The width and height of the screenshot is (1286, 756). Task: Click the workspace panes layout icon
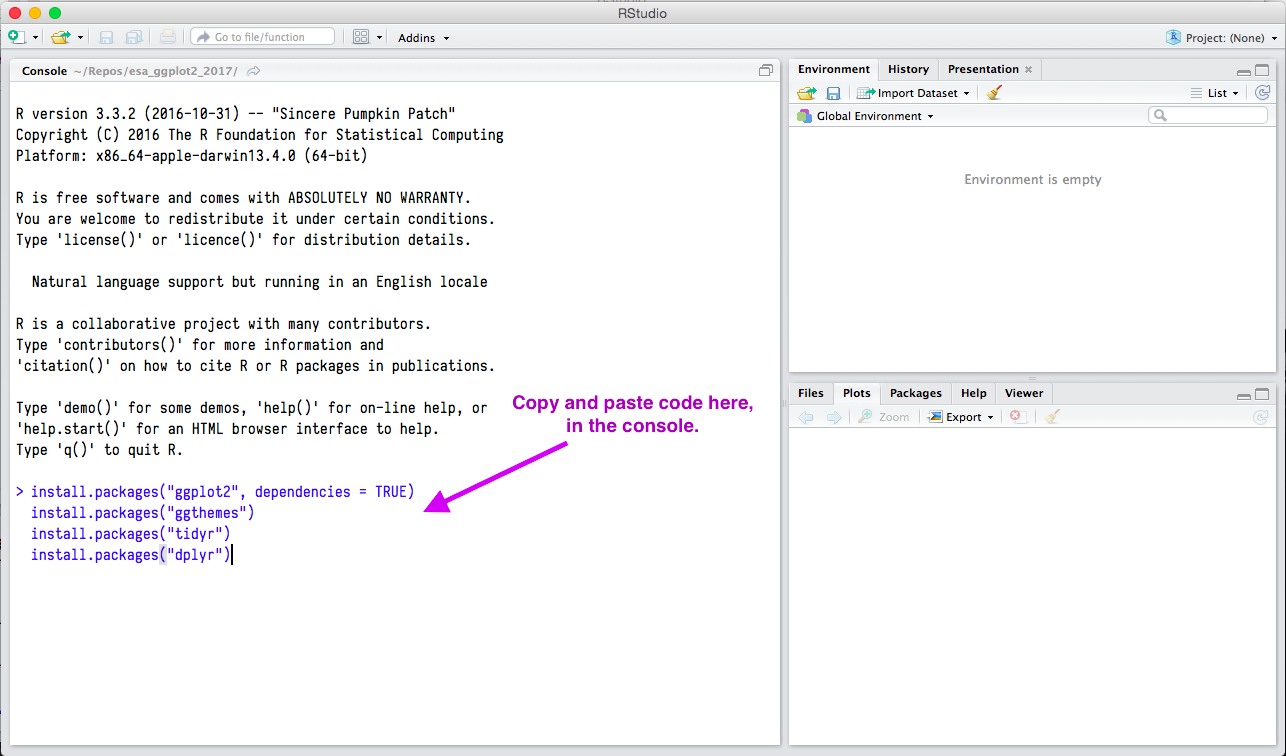(361, 37)
